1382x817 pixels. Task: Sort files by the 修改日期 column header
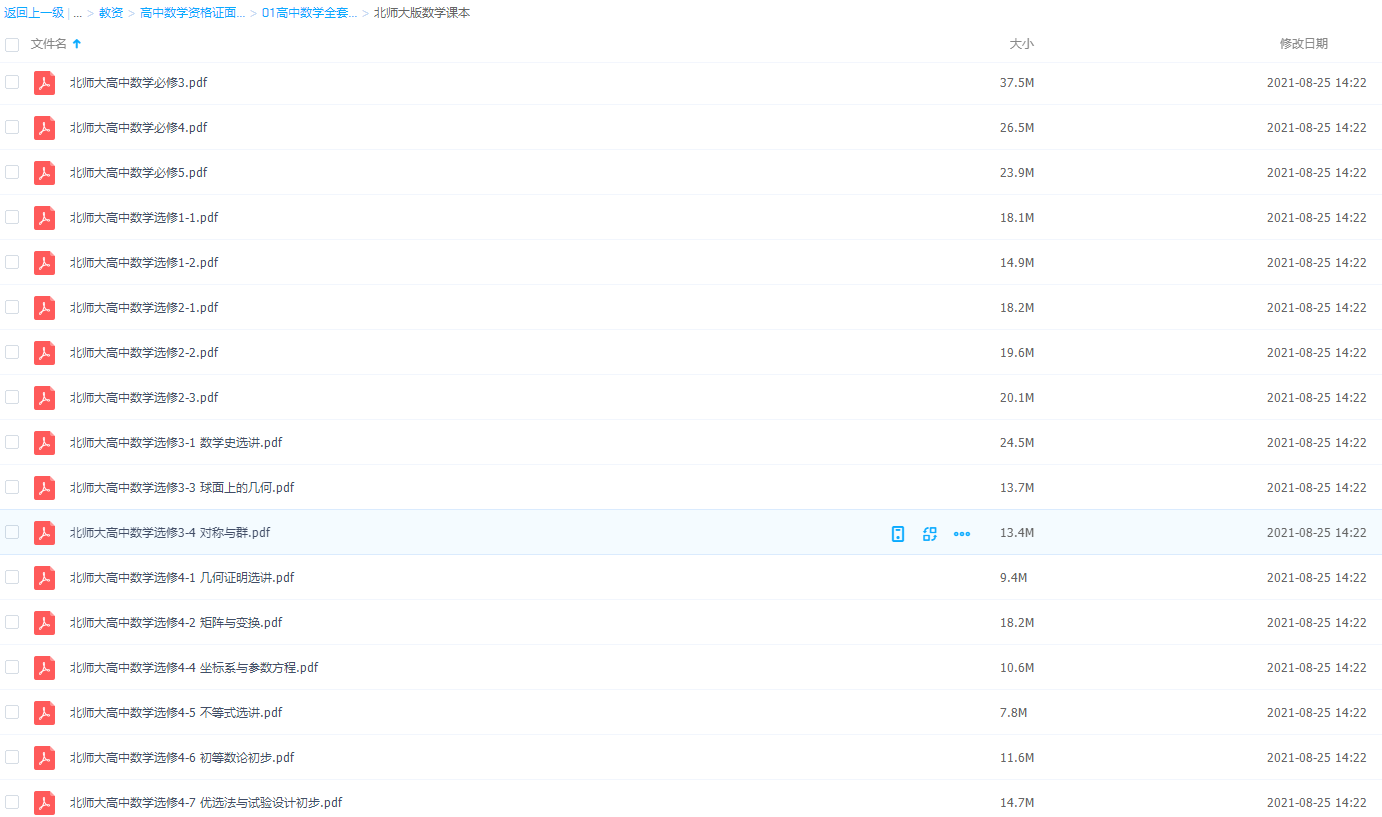[1303, 44]
